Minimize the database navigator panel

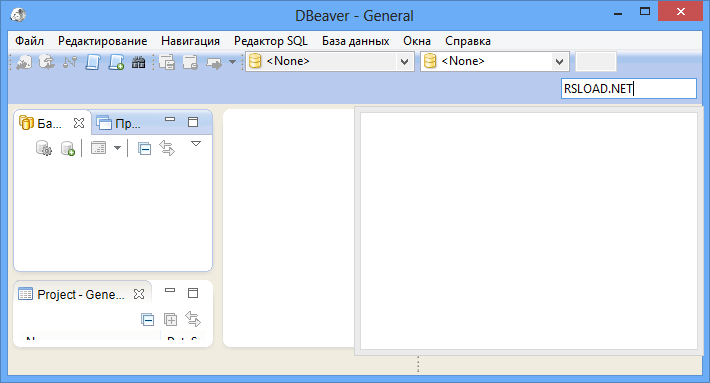[x=170, y=120]
